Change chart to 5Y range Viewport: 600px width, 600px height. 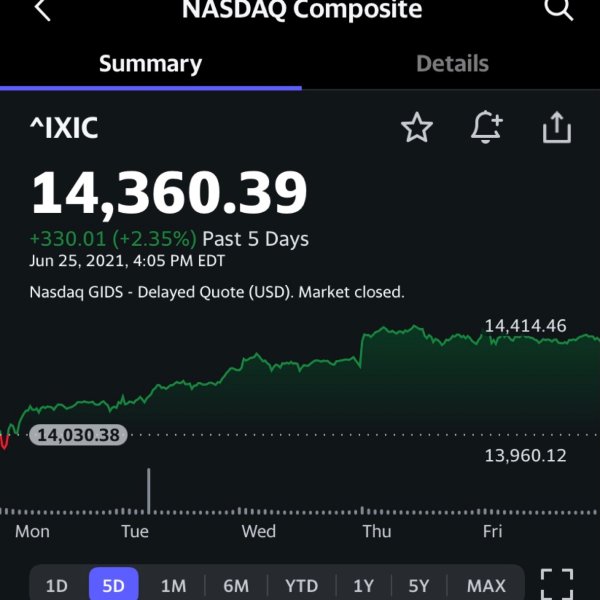[419, 586]
